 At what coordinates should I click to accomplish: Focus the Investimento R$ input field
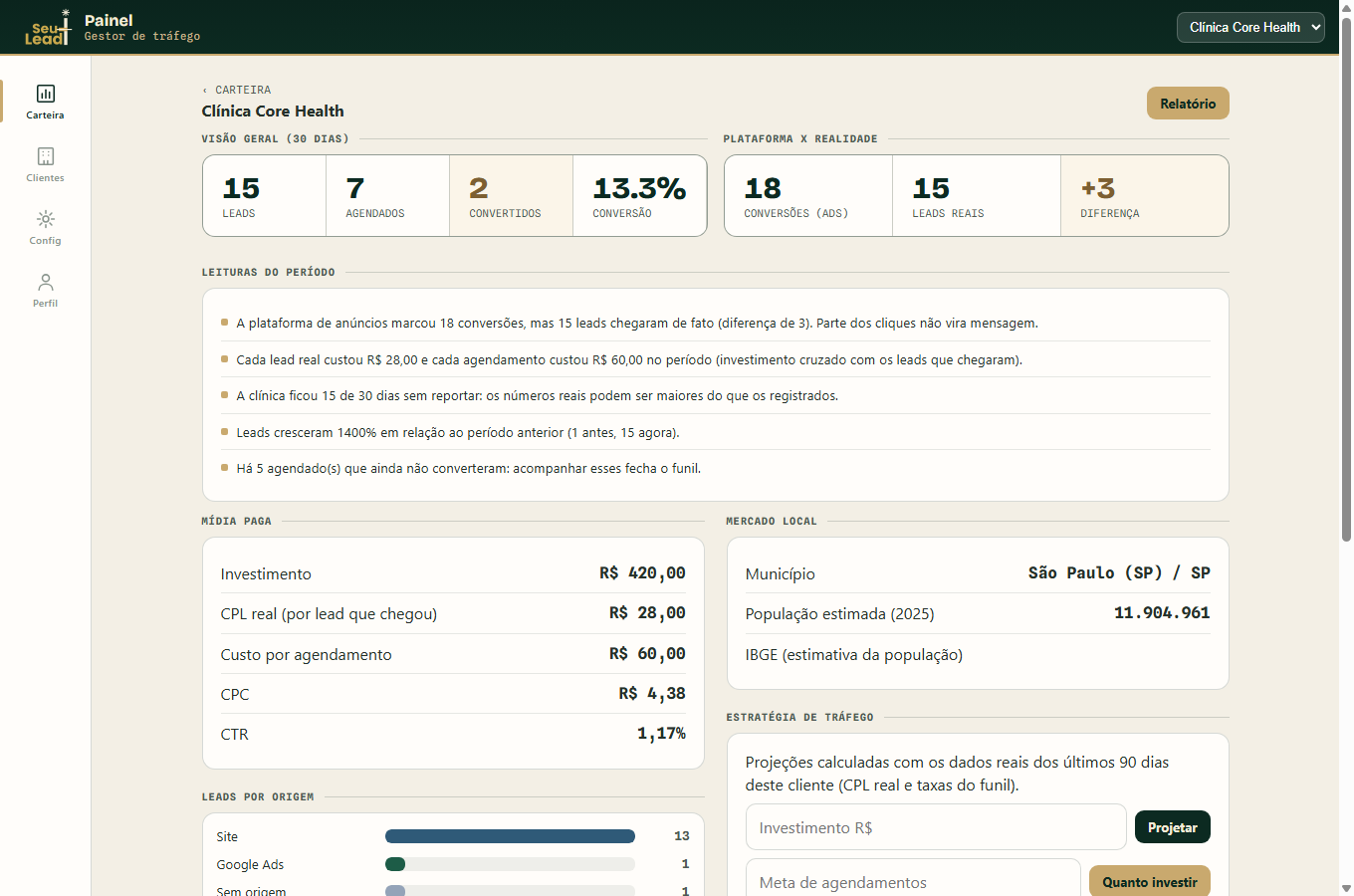click(x=936, y=827)
